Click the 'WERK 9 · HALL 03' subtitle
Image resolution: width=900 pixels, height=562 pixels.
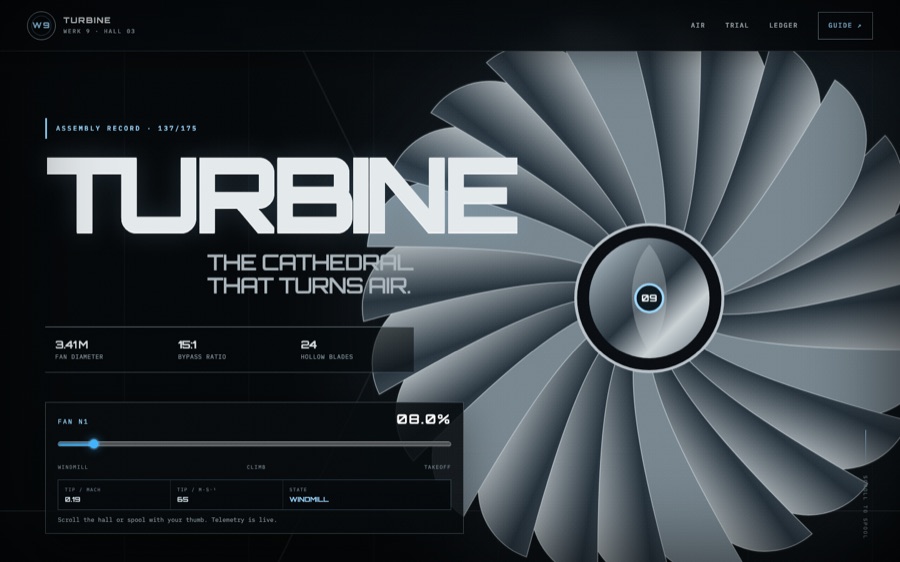coord(99,32)
